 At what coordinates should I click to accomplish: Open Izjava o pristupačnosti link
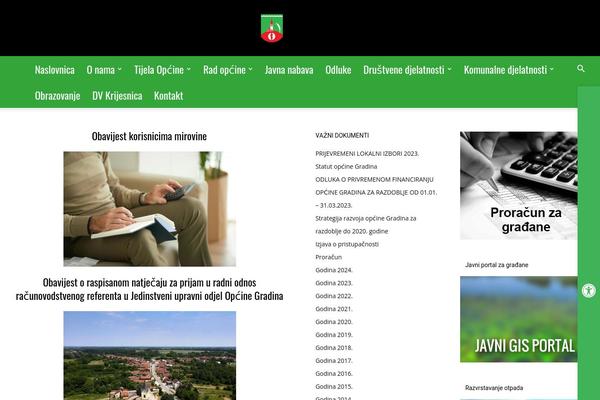tap(347, 244)
